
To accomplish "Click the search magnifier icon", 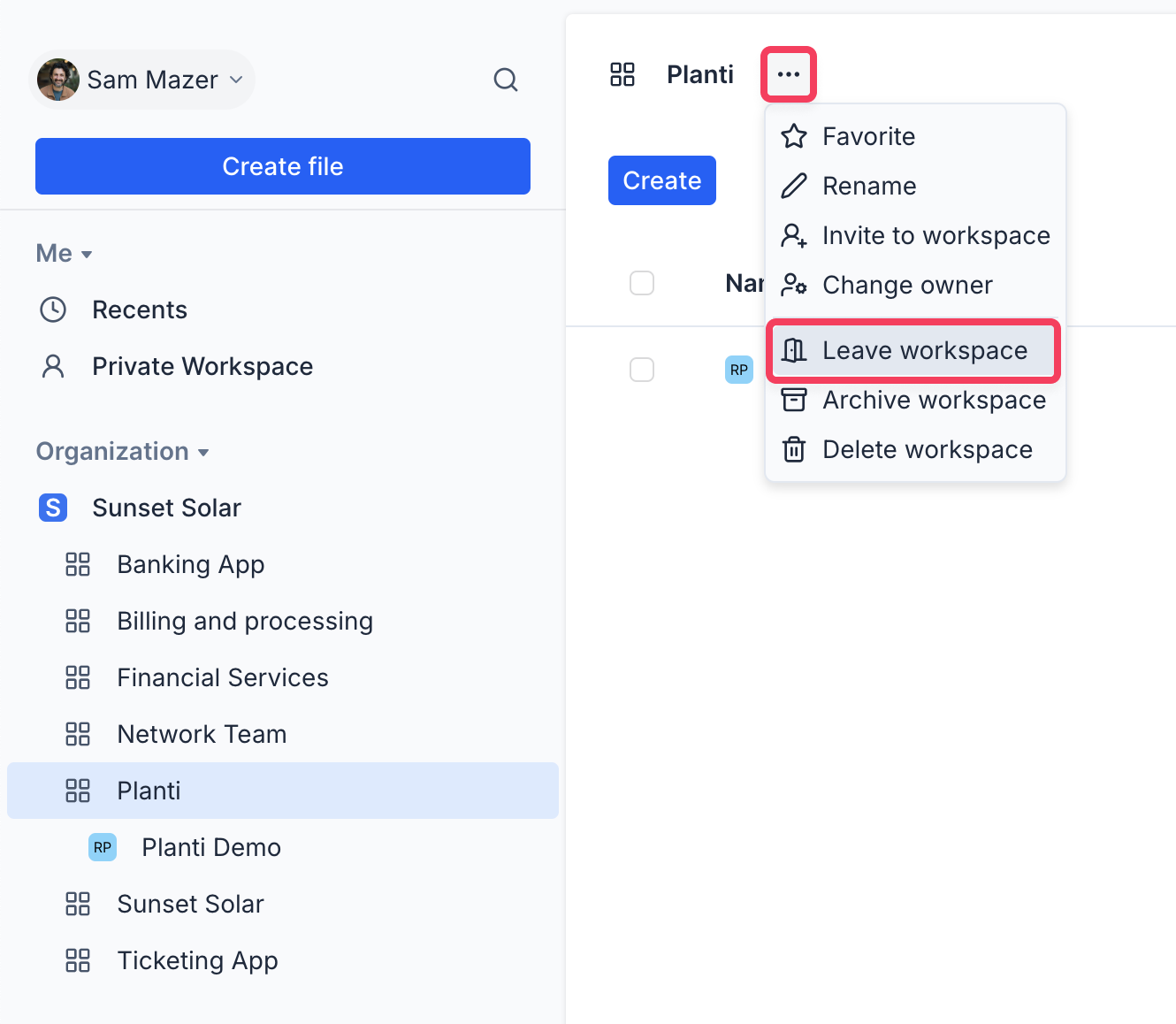I will 505,80.
